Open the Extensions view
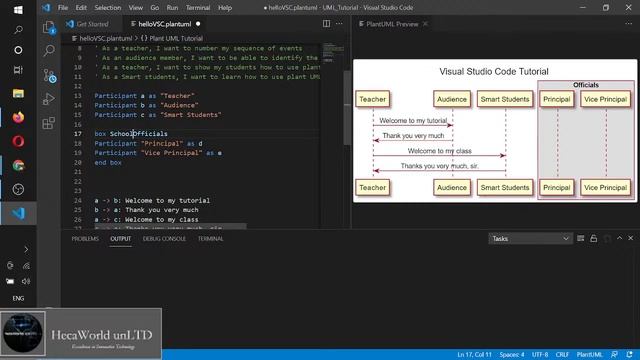The image size is (640, 360). click(49, 123)
